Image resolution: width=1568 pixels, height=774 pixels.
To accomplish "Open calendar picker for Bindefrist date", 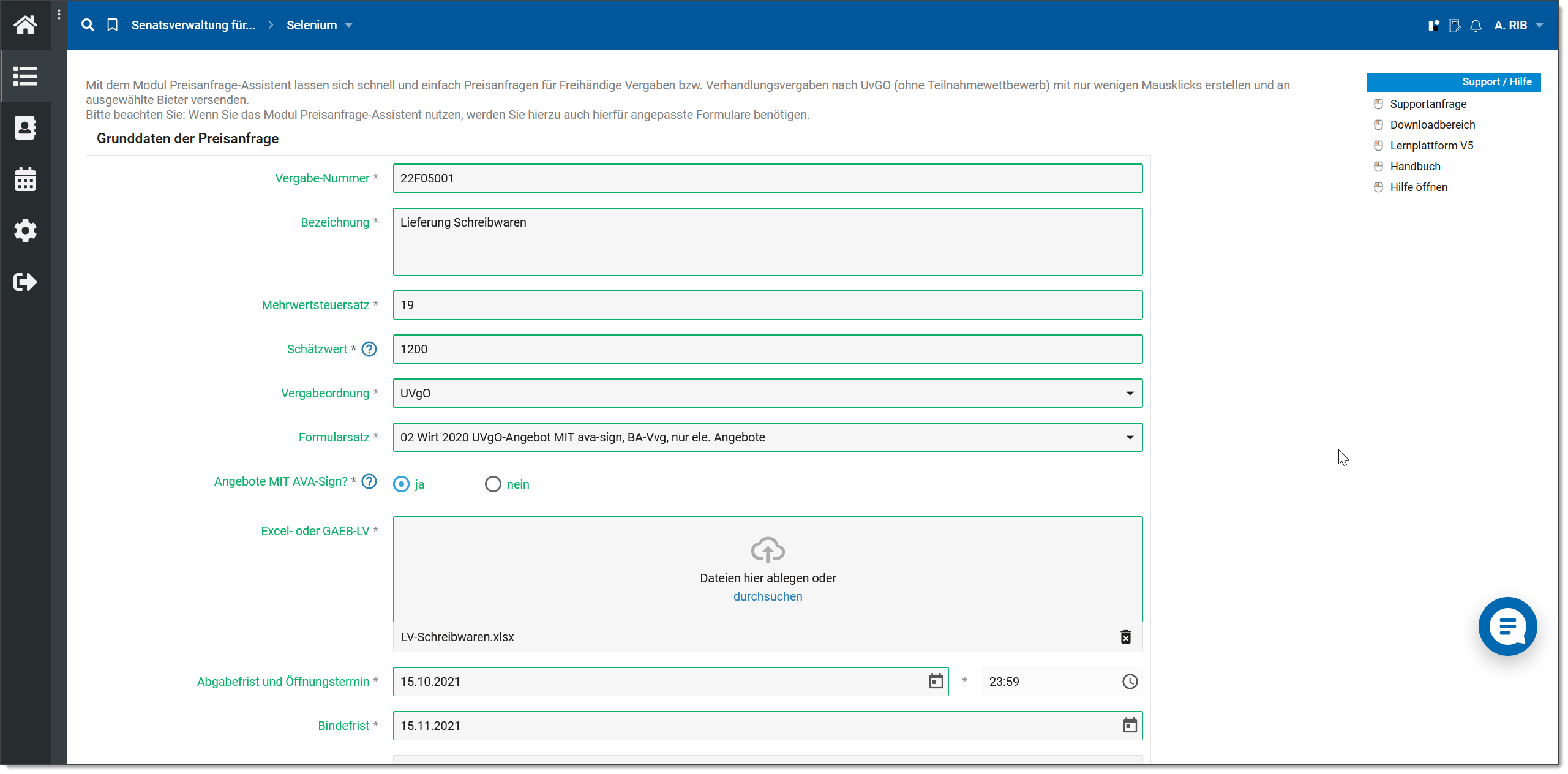I will point(1130,726).
